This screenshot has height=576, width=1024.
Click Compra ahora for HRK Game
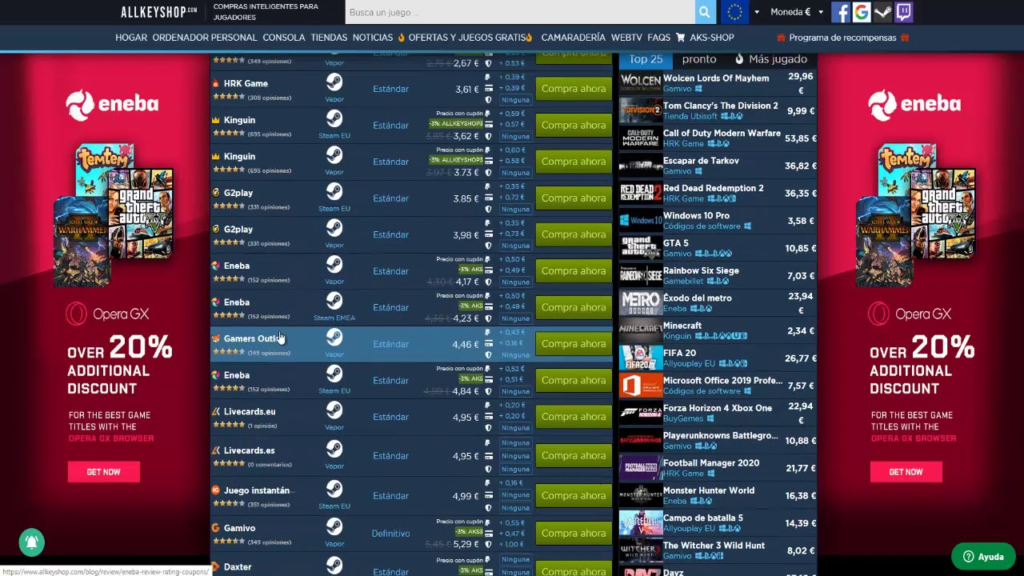pos(573,89)
